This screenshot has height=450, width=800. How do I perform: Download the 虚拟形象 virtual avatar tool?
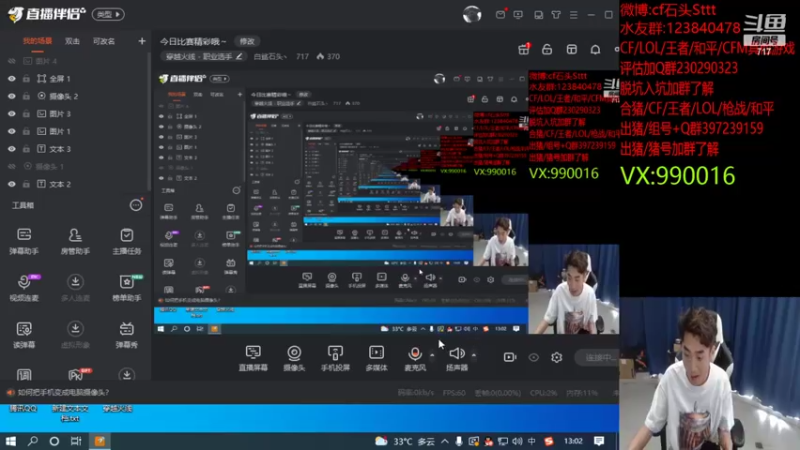(75, 335)
